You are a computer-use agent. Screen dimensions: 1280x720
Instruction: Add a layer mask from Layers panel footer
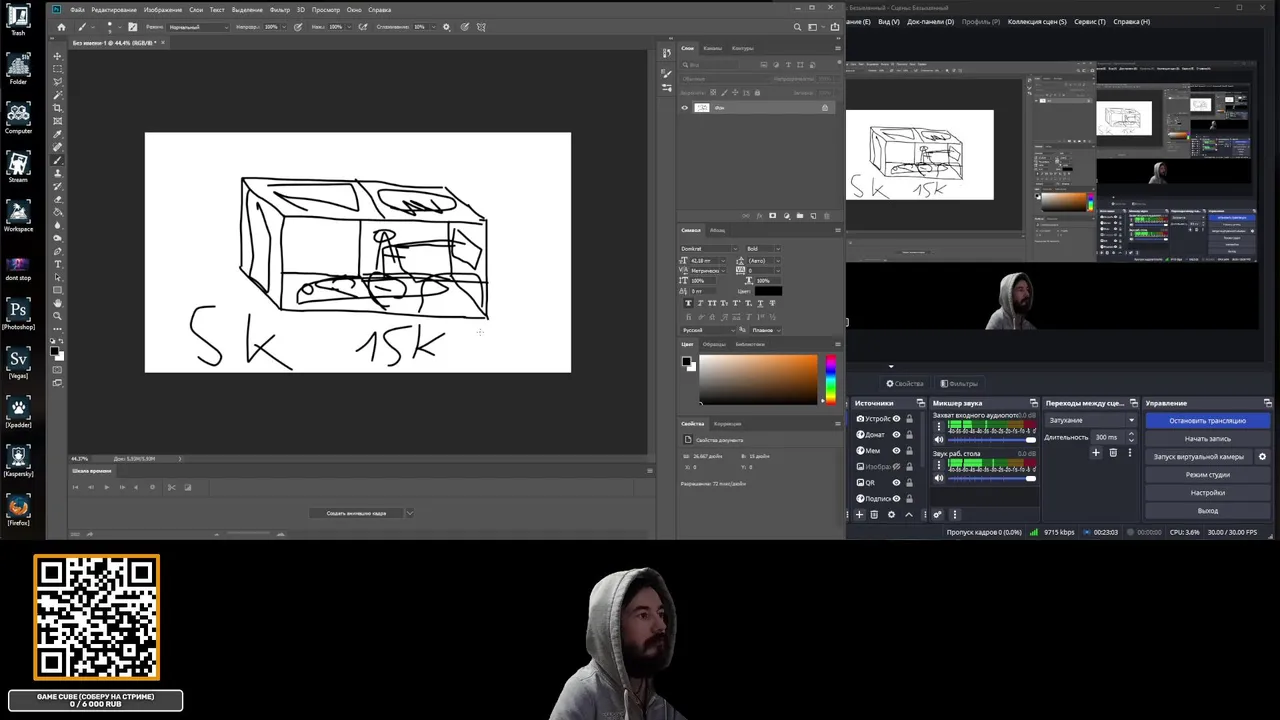click(x=772, y=216)
